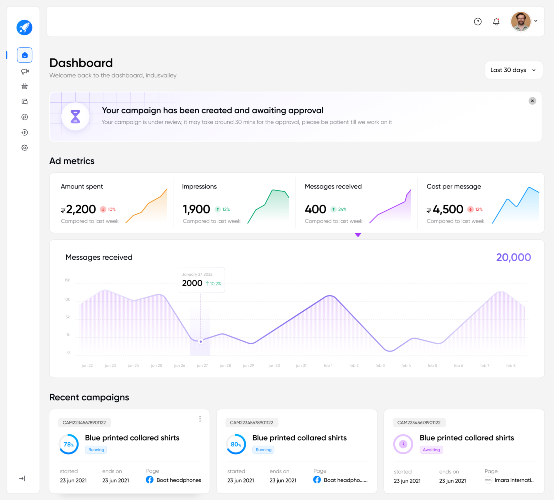Click the clock history icon in header
Image resolution: width=554 pixels, height=500 pixels.
click(478, 22)
